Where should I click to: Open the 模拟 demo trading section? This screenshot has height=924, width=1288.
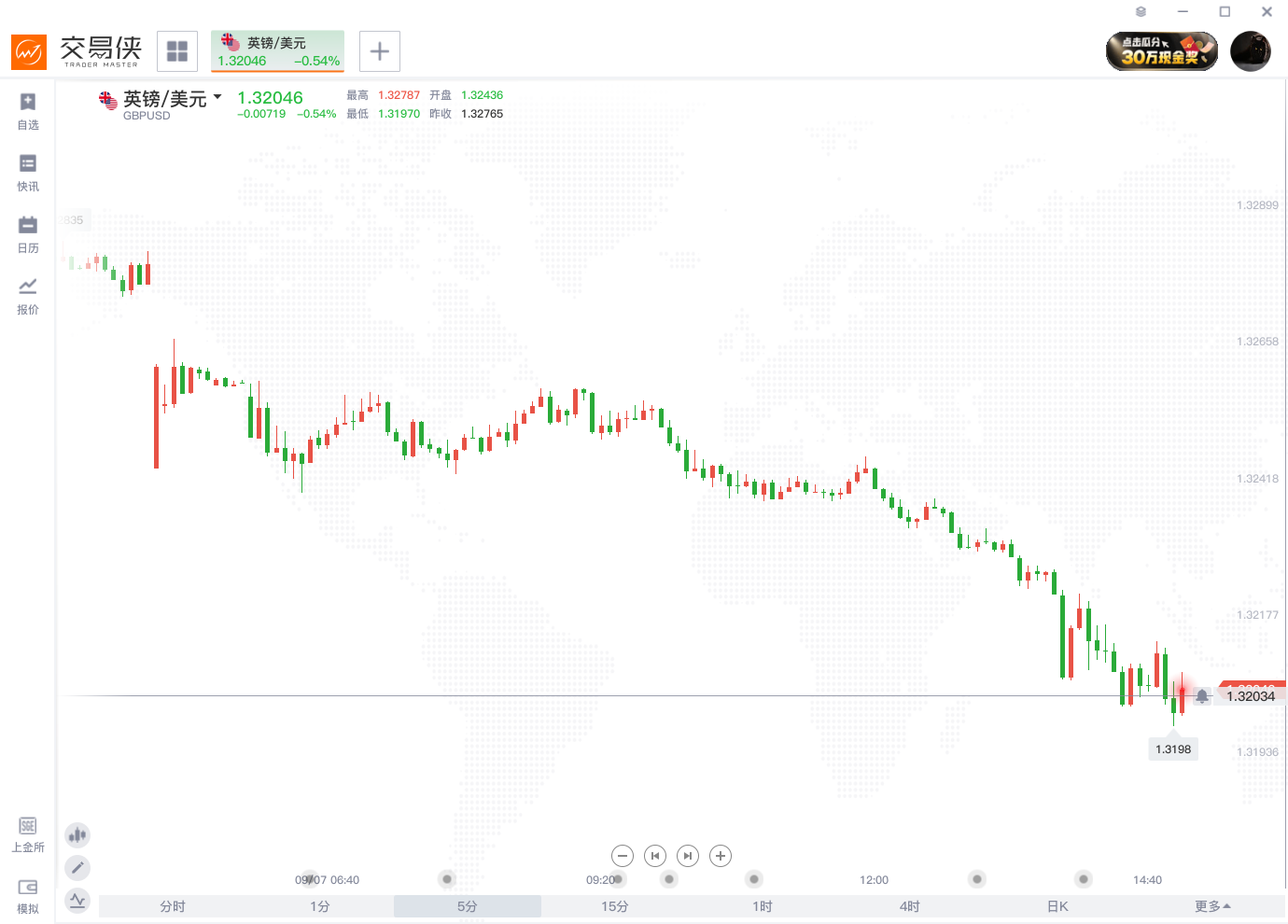[x=28, y=895]
